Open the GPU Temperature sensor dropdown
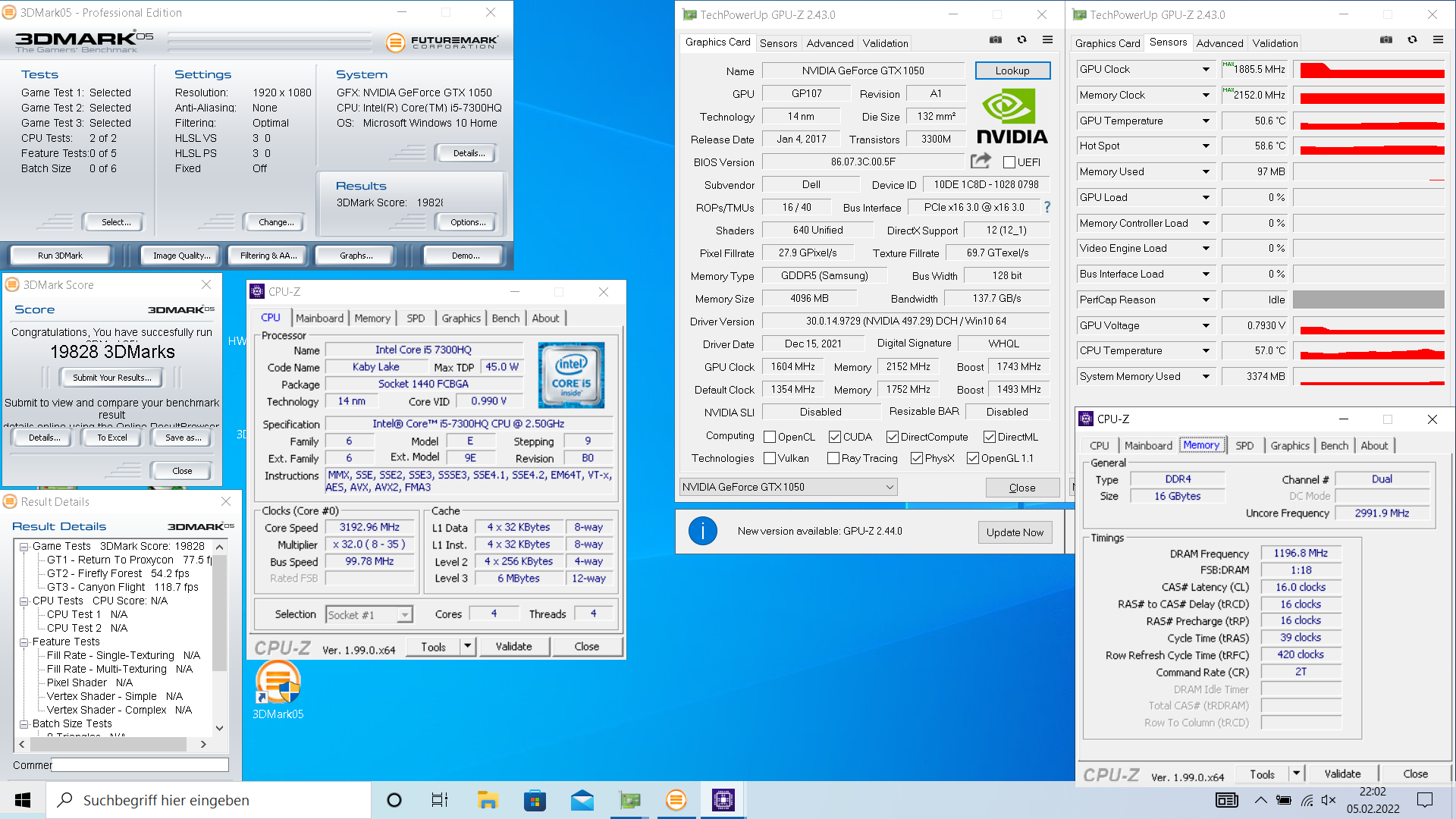This screenshot has height=819, width=1456. pos(1206,121)
